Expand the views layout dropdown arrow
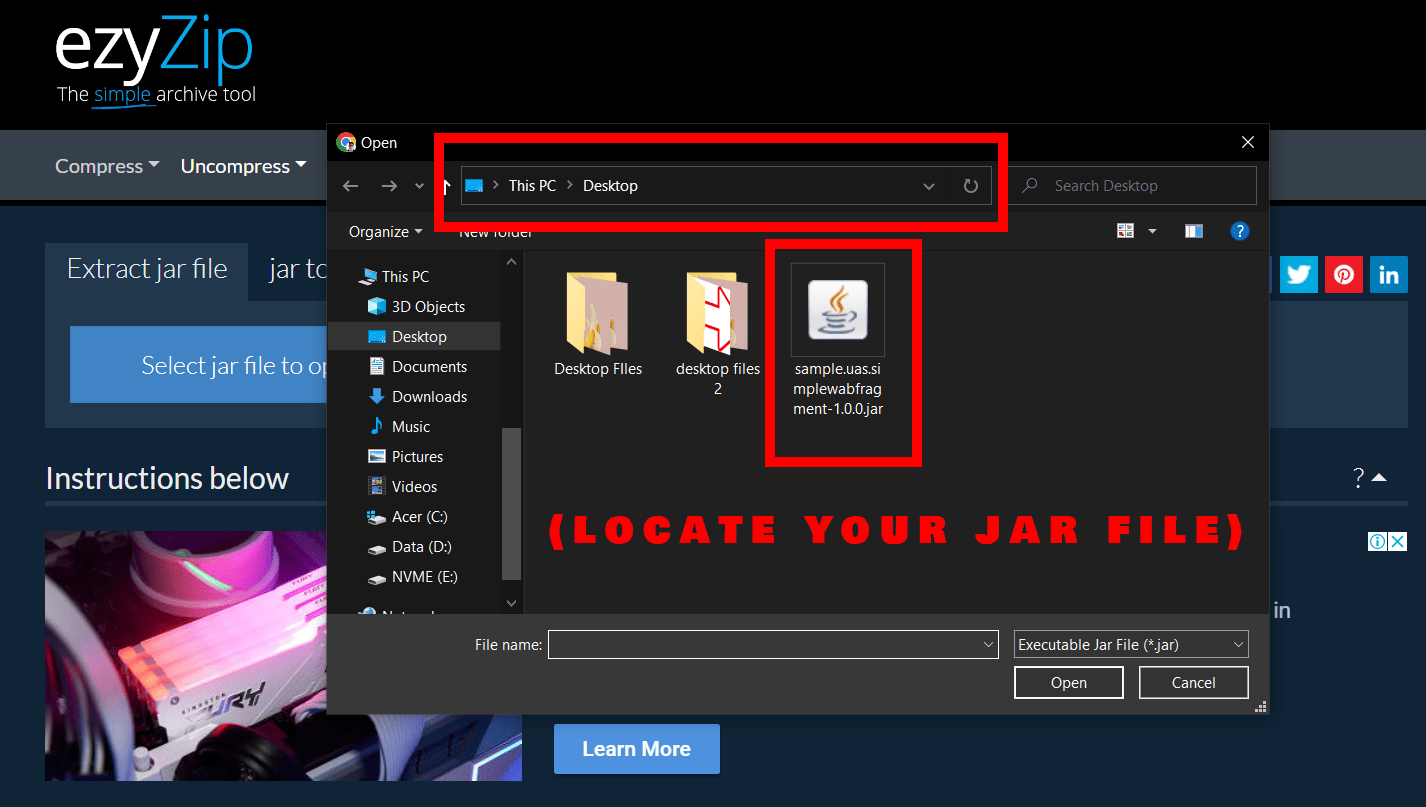This screenshot has width=1426, height=807. pos(1152,230)
